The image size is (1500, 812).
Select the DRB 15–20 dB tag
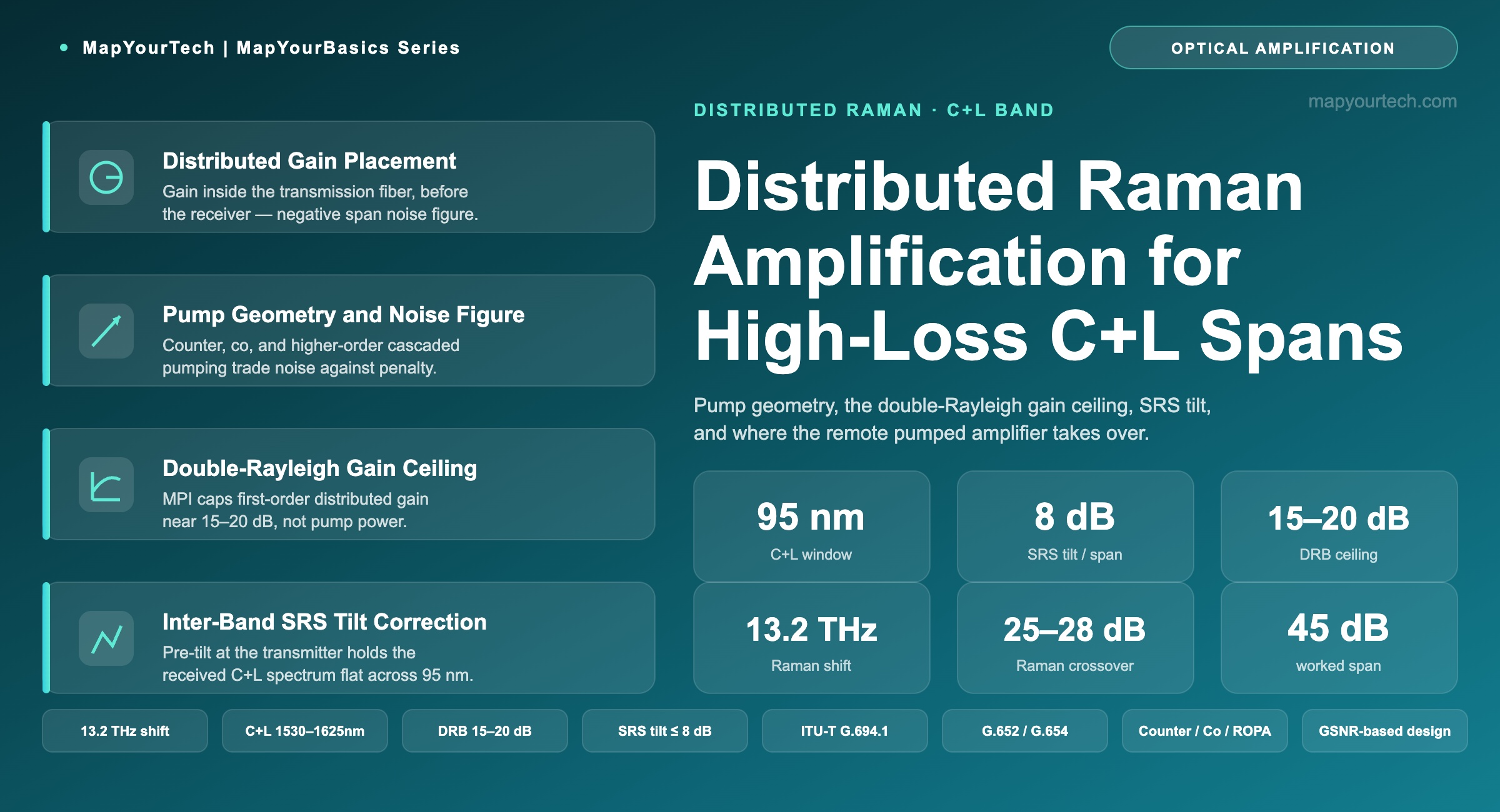pos(485,731)
